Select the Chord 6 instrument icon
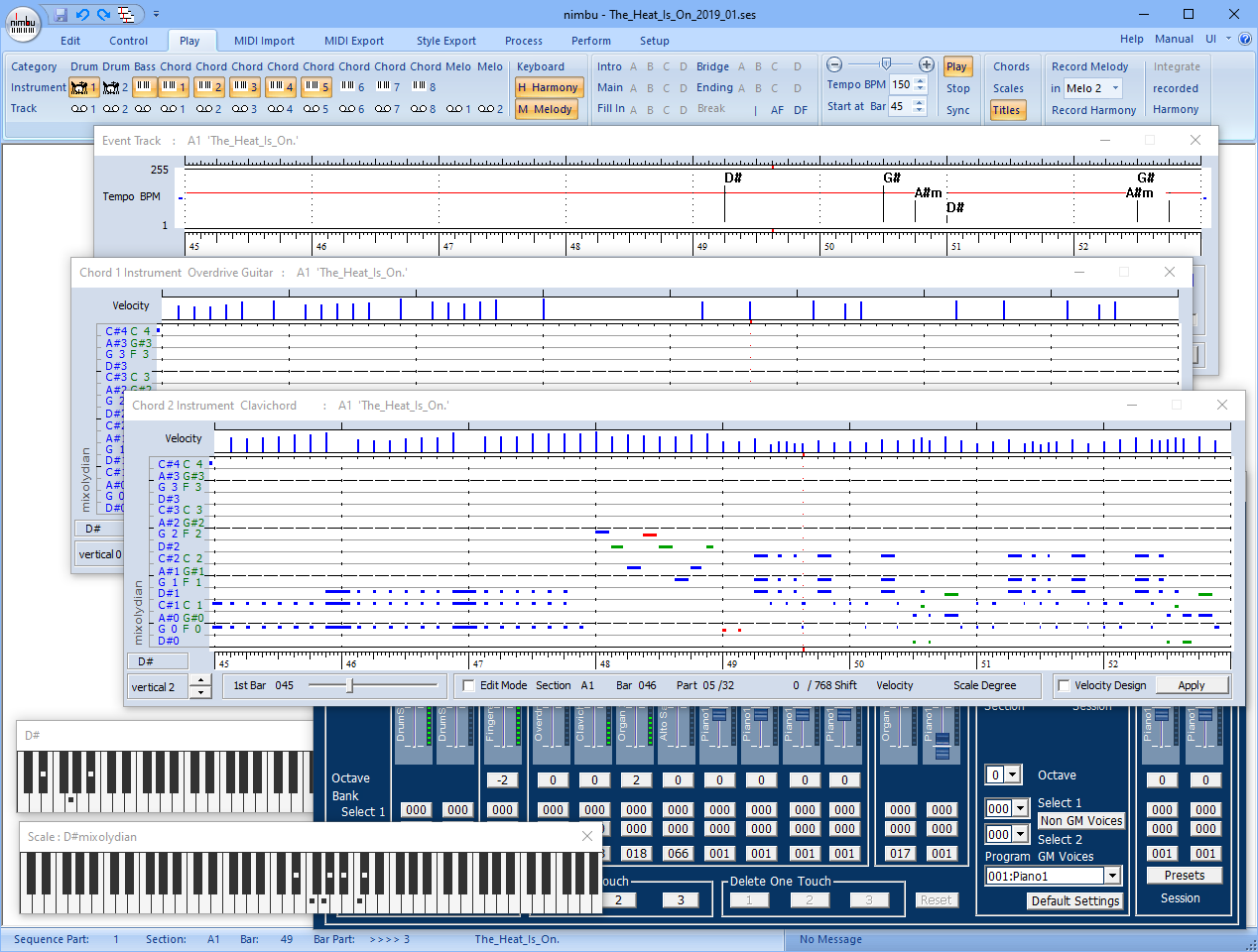This screenshot has width=1258, height=952. click(x=352, y=87)
